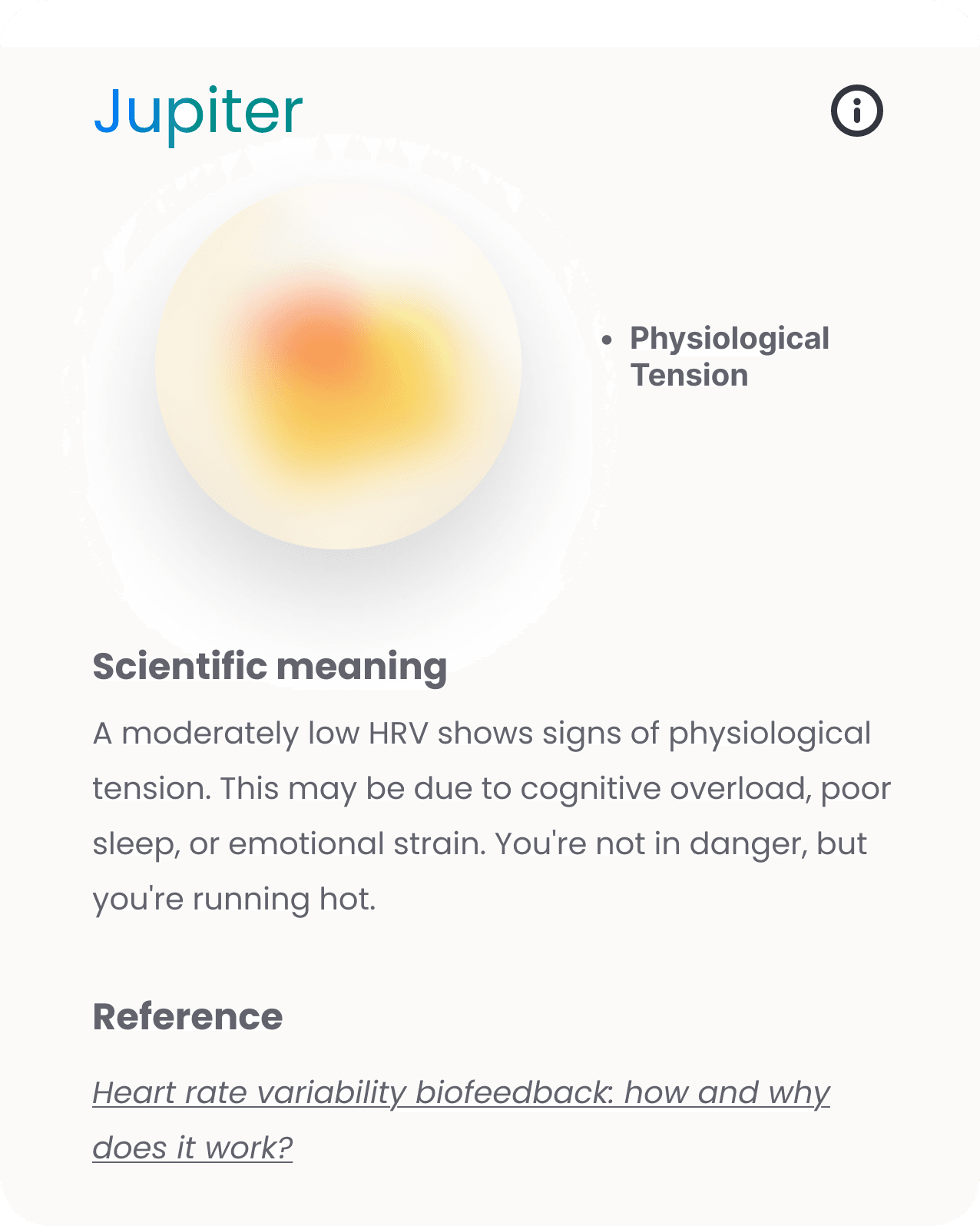Select the HRV explanation paragraph text
980x1226 pixels.
pyautogui.click(x=490, y=814)
